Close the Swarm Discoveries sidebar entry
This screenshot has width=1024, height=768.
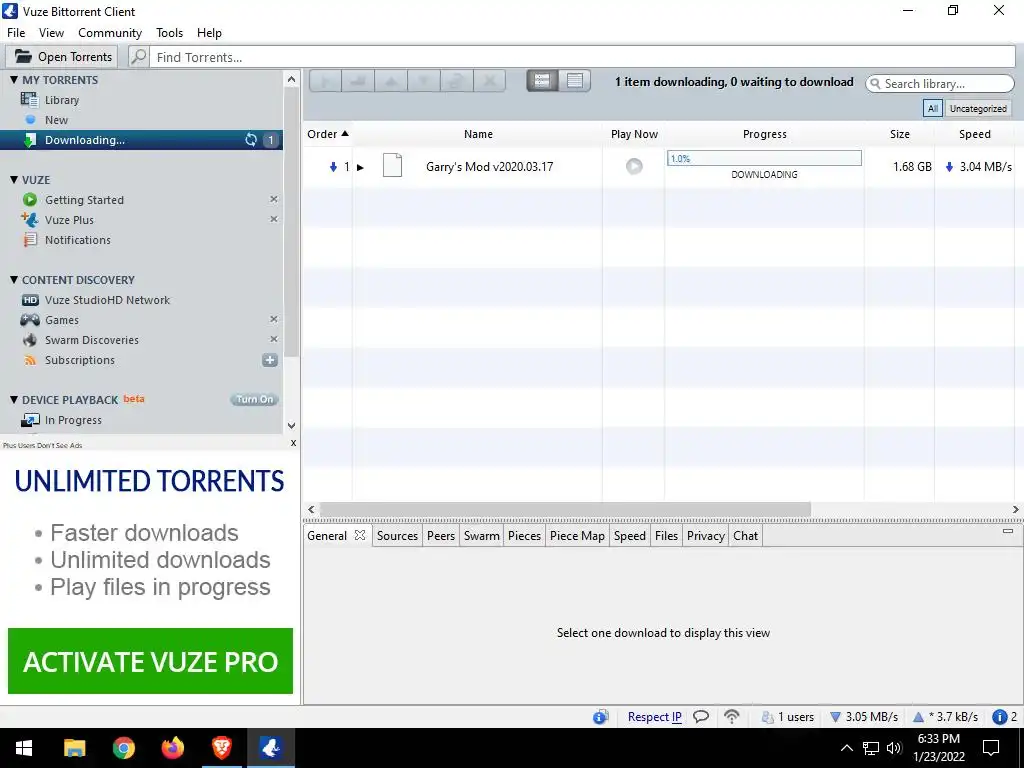click(274, 339)
